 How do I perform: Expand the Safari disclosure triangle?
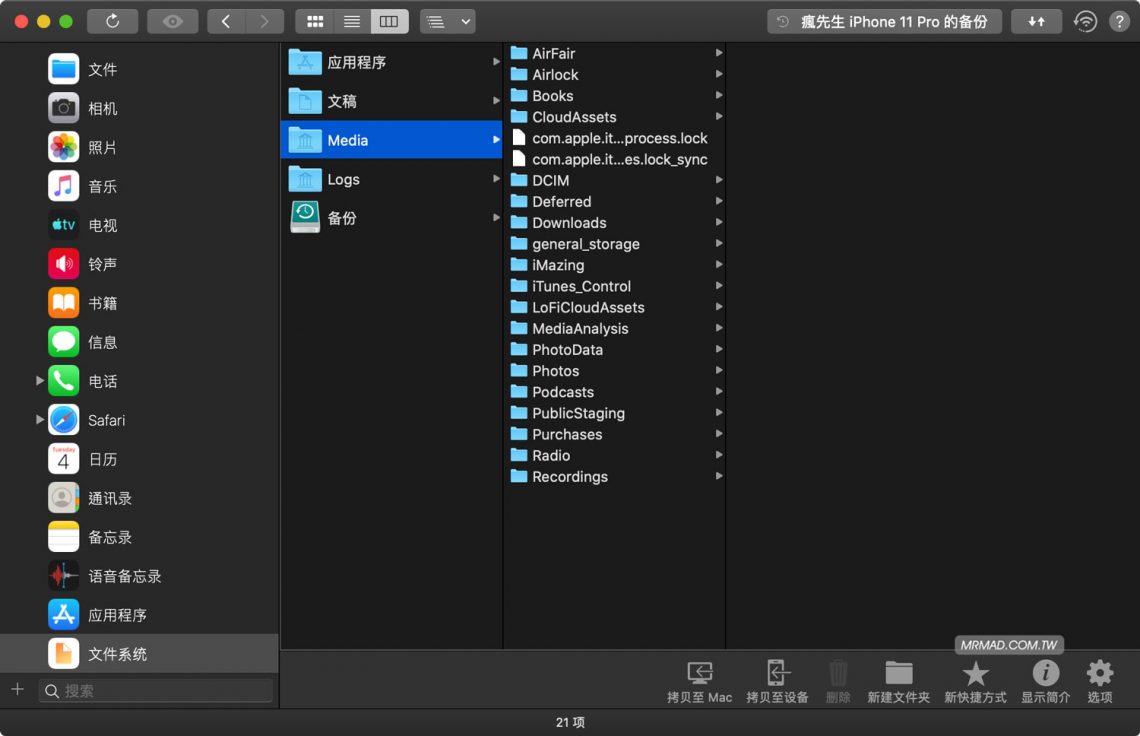[x=38, y=420]
